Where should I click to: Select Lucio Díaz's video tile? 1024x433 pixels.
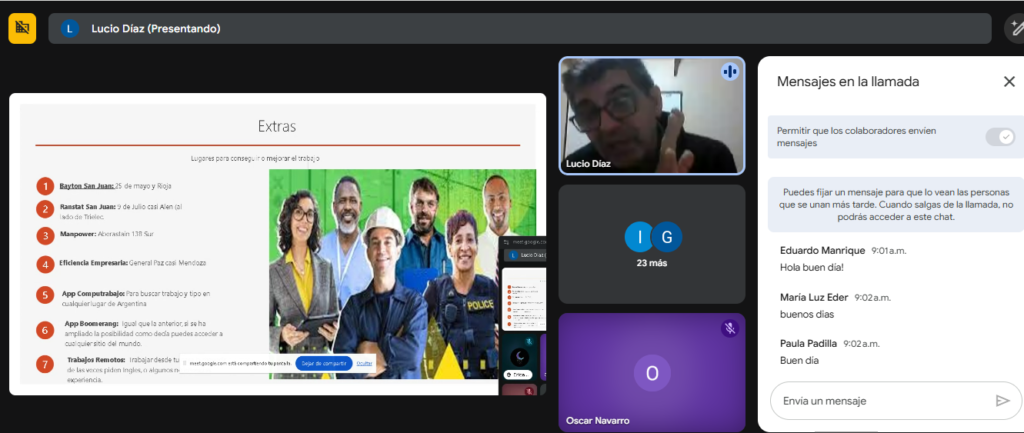pos(651,115)
